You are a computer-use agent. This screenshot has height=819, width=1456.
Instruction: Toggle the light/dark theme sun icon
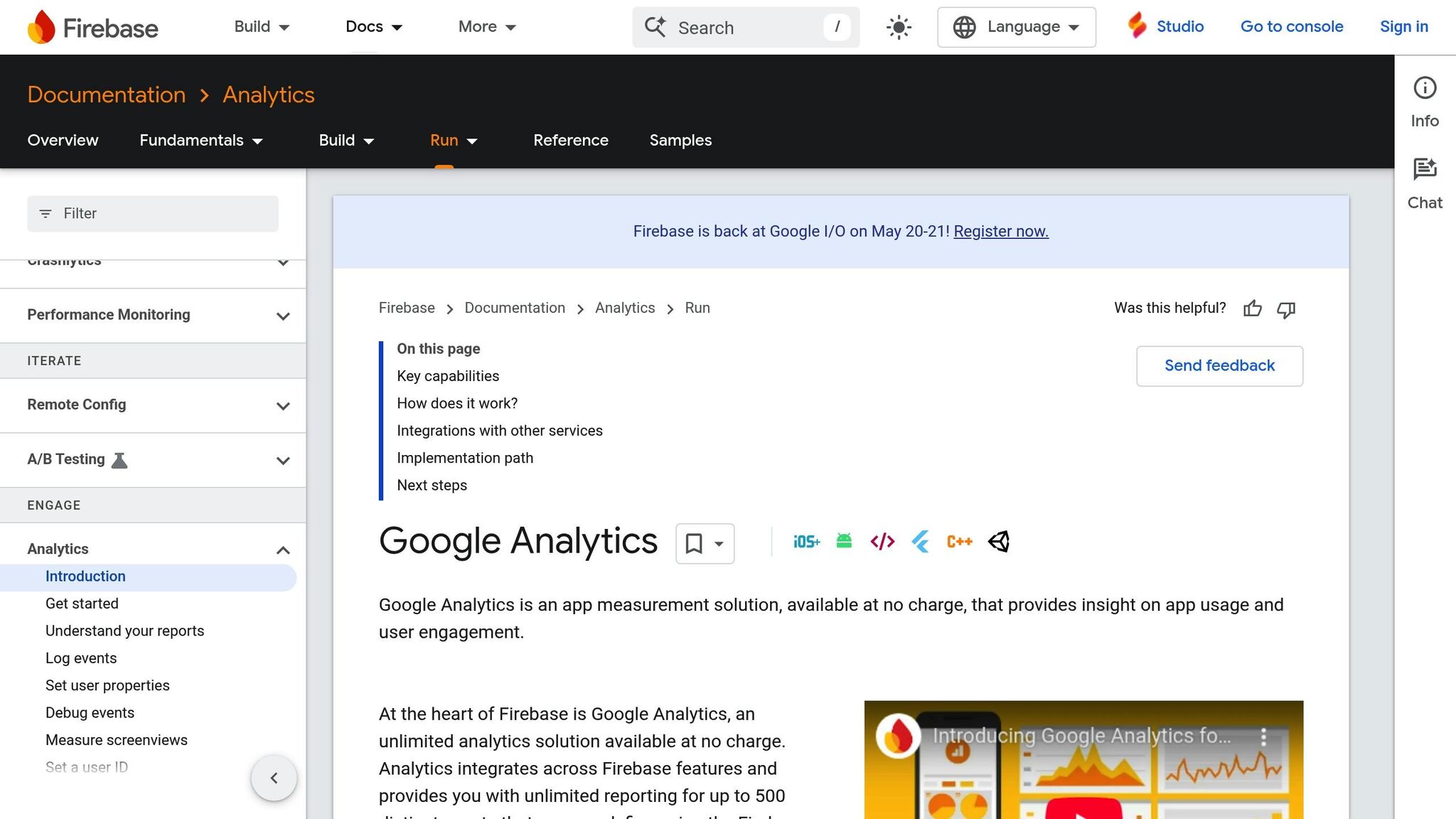[x=899, y=27]
